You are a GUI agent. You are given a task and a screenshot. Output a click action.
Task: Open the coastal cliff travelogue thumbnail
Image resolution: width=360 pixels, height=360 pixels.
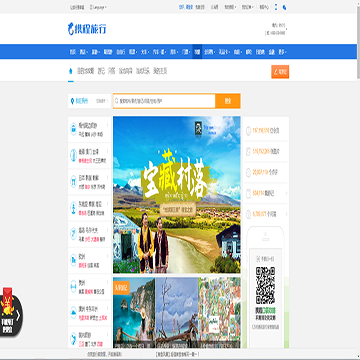[x=134, y=312]
